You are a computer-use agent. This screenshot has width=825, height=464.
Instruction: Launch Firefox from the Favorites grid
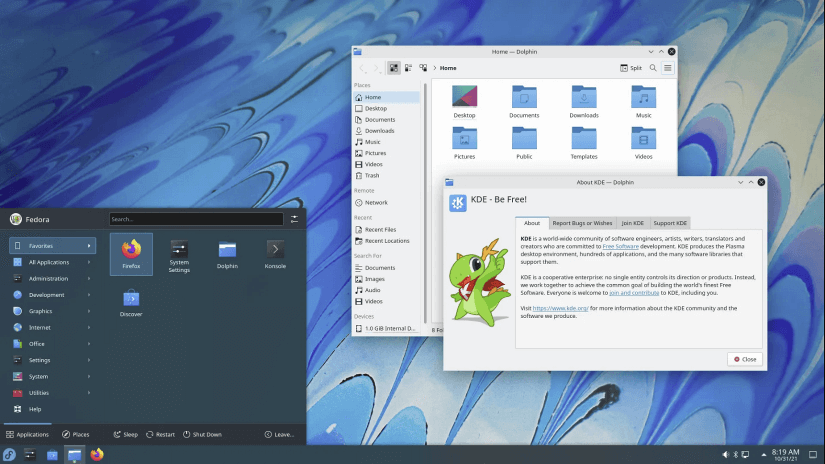131,254
